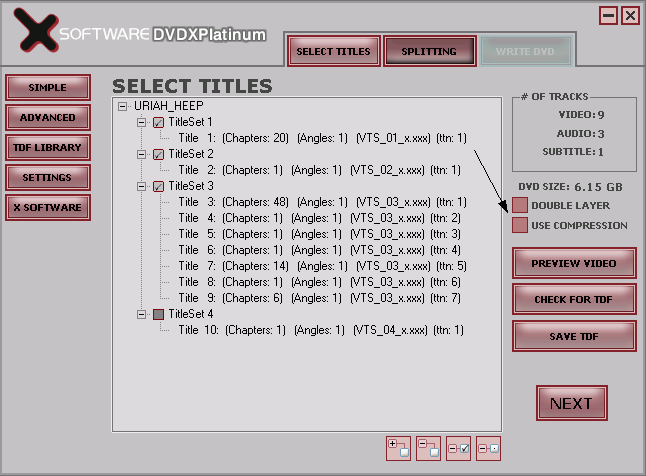The width and height of the screenshot is (646, 476).
Task: Close the DVDXPlatinum window
Action: pyautogui.click(x=630, y=16)
